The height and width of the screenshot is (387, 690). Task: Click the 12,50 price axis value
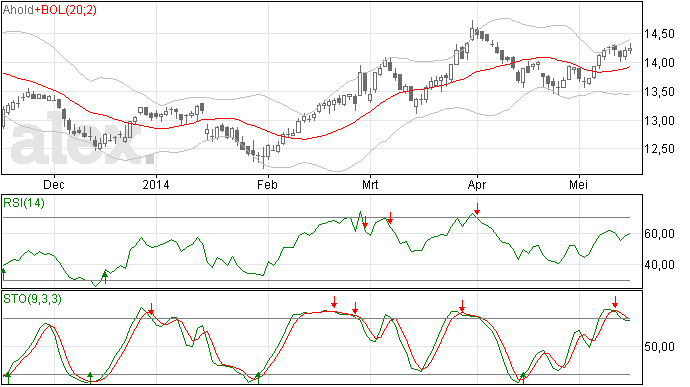pos(659,149)
